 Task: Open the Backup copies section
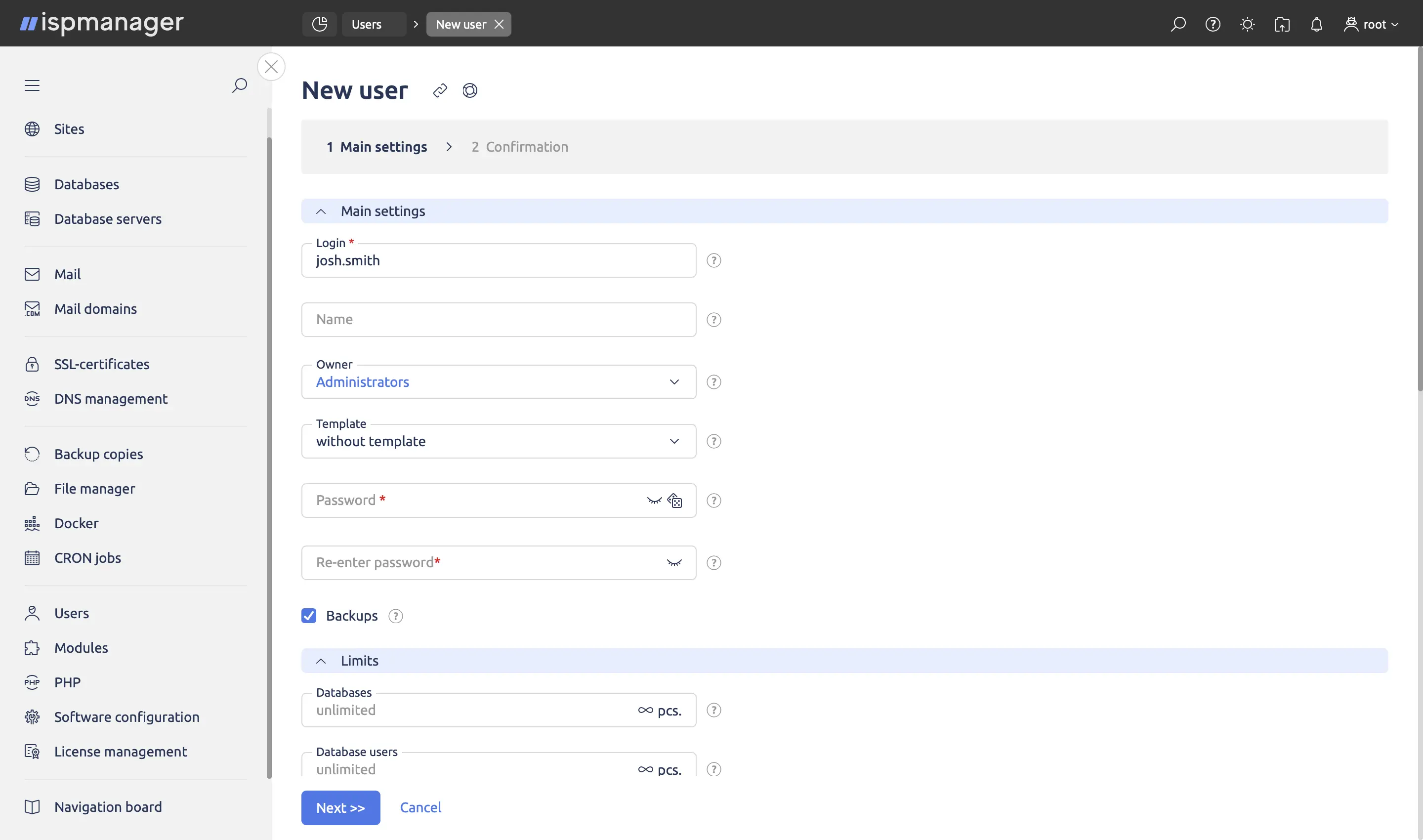pos(98,454)
